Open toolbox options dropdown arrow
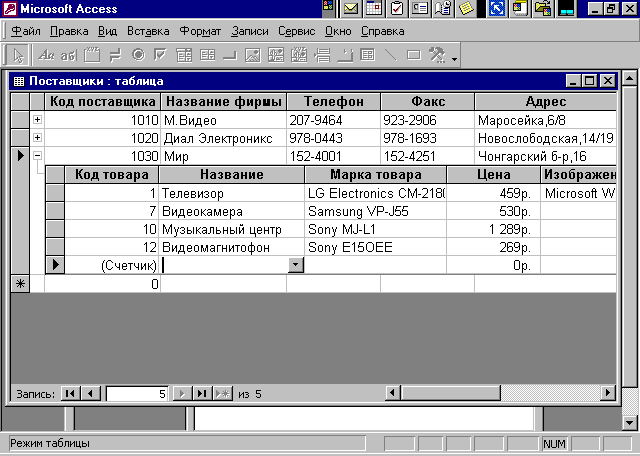640x456 pixels. point(454,59)
